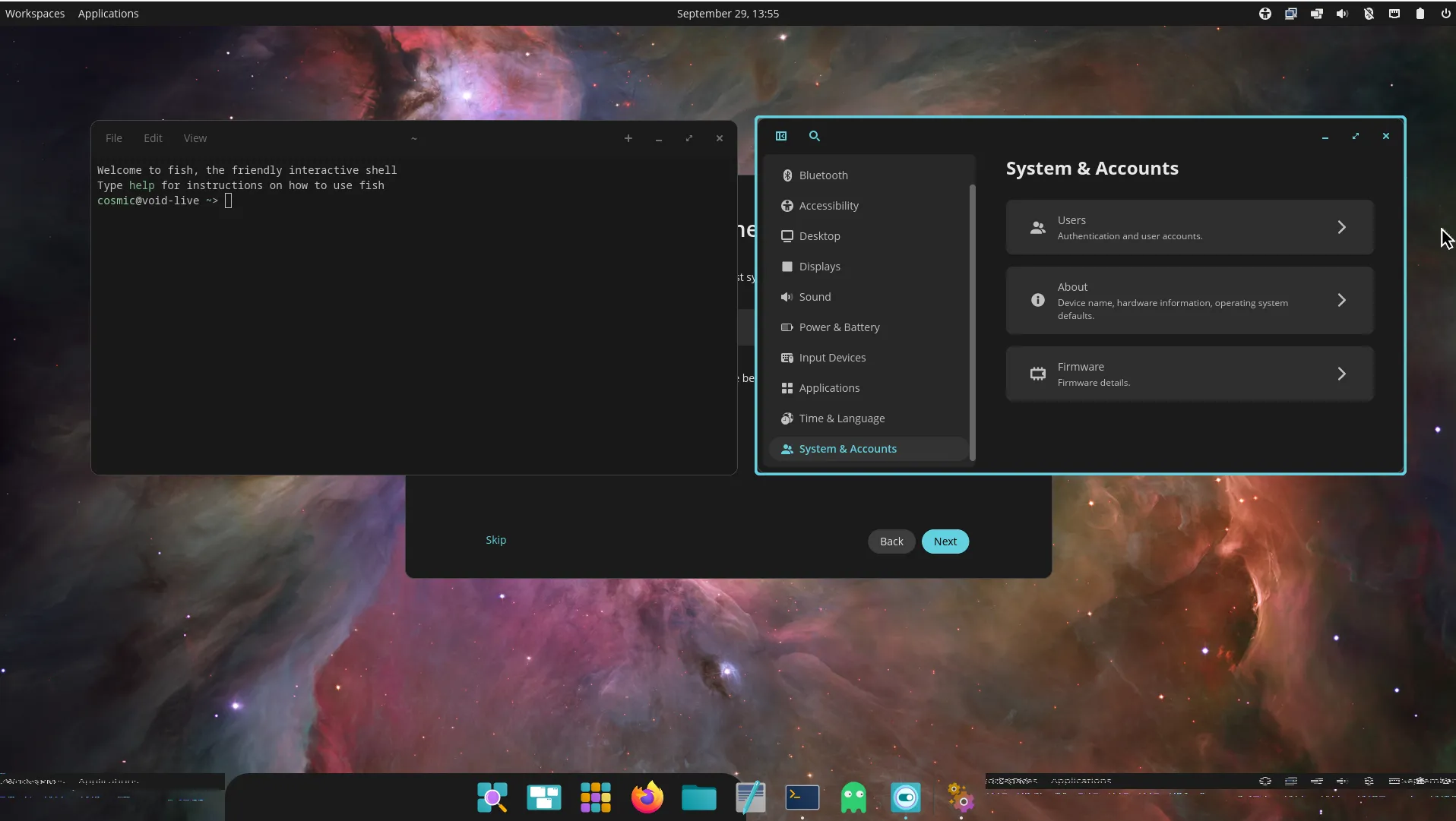Click the search icon in Settings
This screenshot has height=821, width=1456.
point(814,136)
